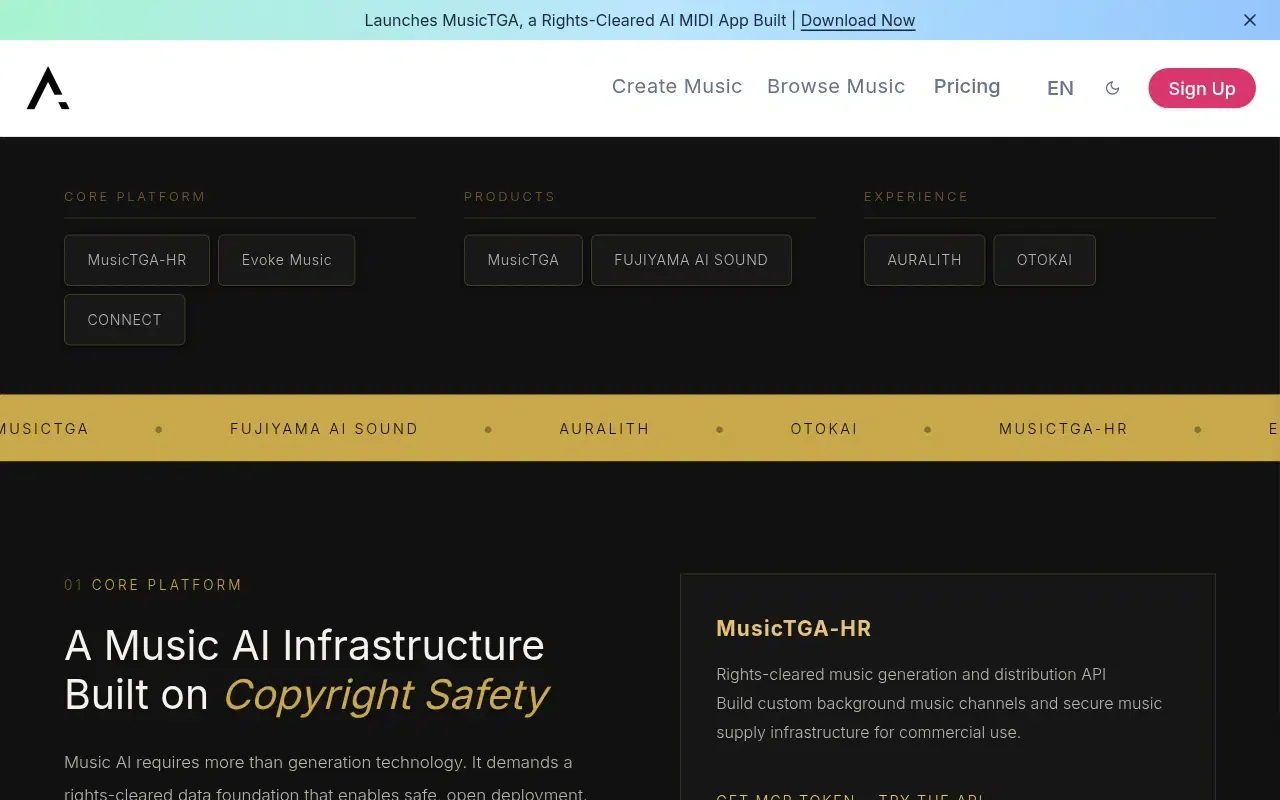This screenshot has height=800, width=1280.
Task: Click the Sign Up button
Action: 1202,88
